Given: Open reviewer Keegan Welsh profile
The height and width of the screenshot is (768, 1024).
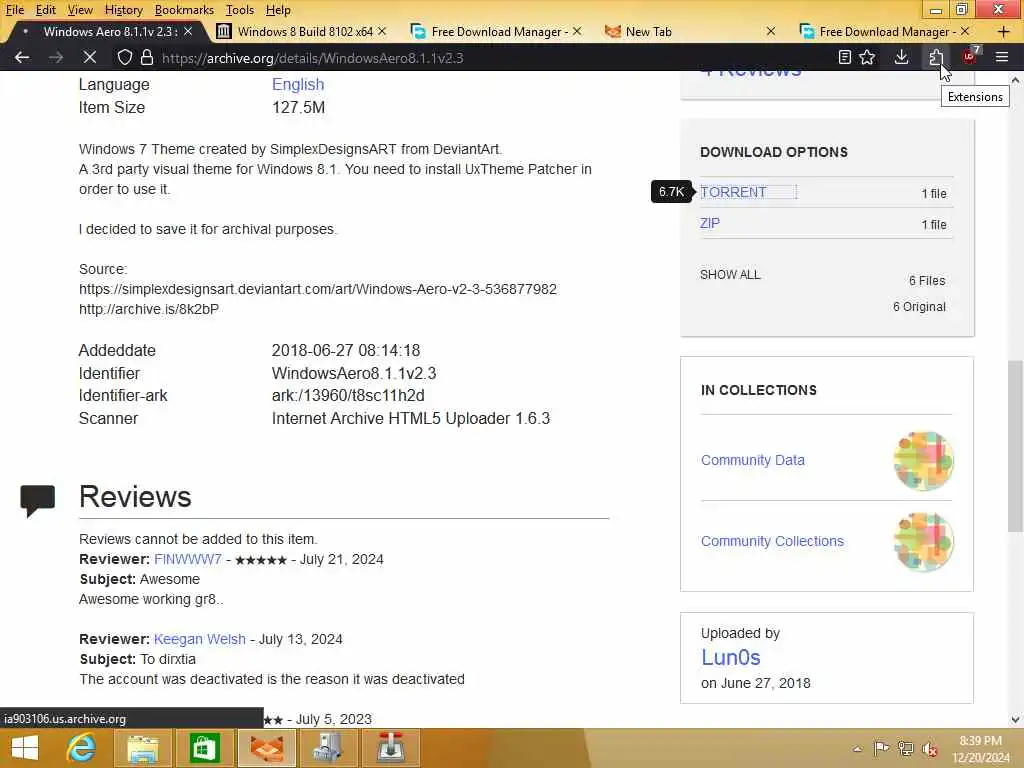Looking at the screenshot, I should coord(200,639).
